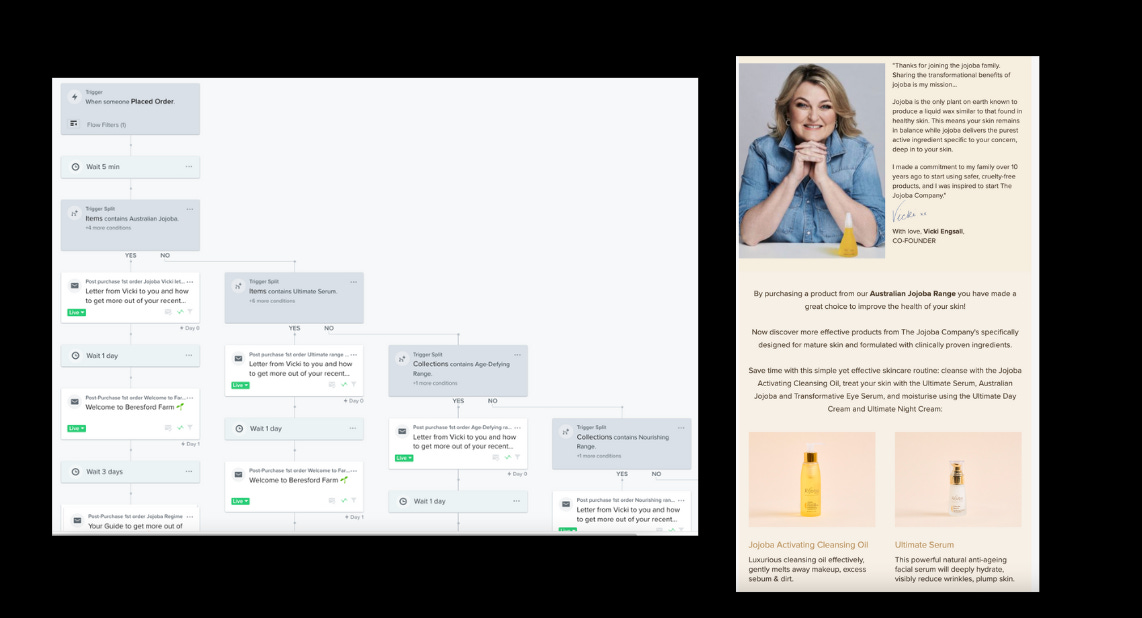Click clock icon on Wait 1 day below Ultimate range email
This screenshot has height=618, width=1142.
pyautogui.click(x=239, y=429)
